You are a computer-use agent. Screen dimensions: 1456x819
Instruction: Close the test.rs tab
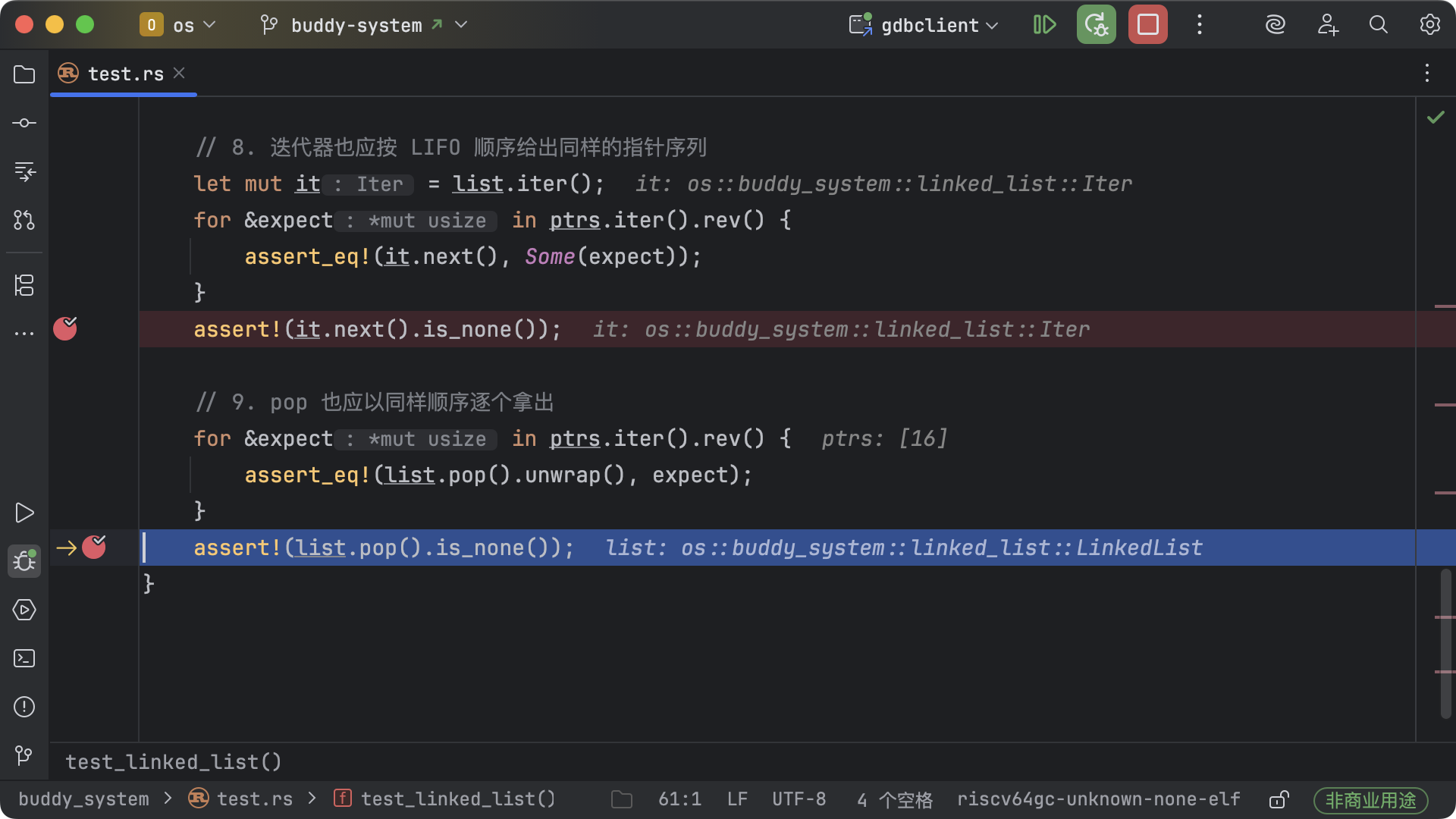coord(179,73)
